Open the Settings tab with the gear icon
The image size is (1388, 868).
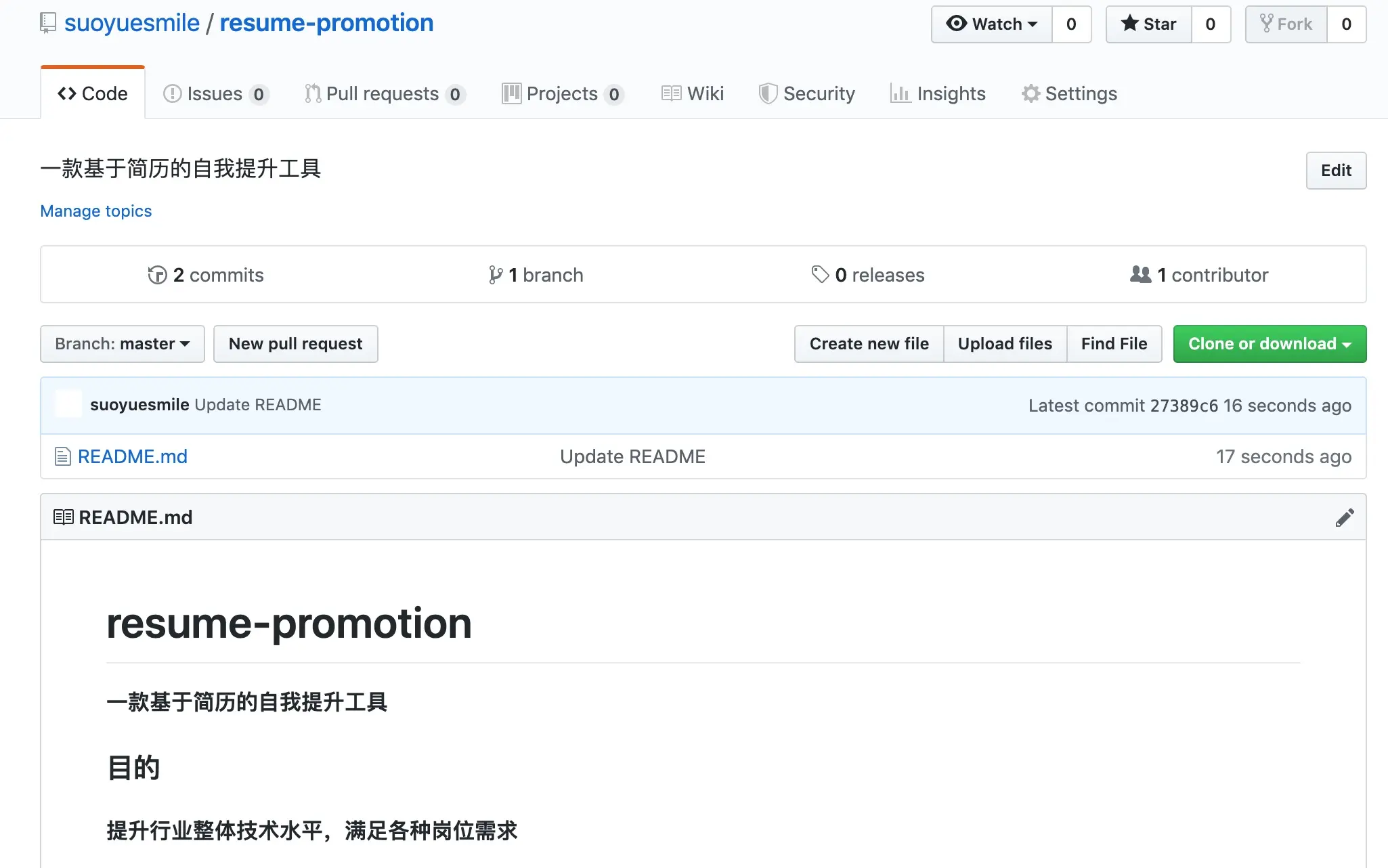[x=1069, y=94]
